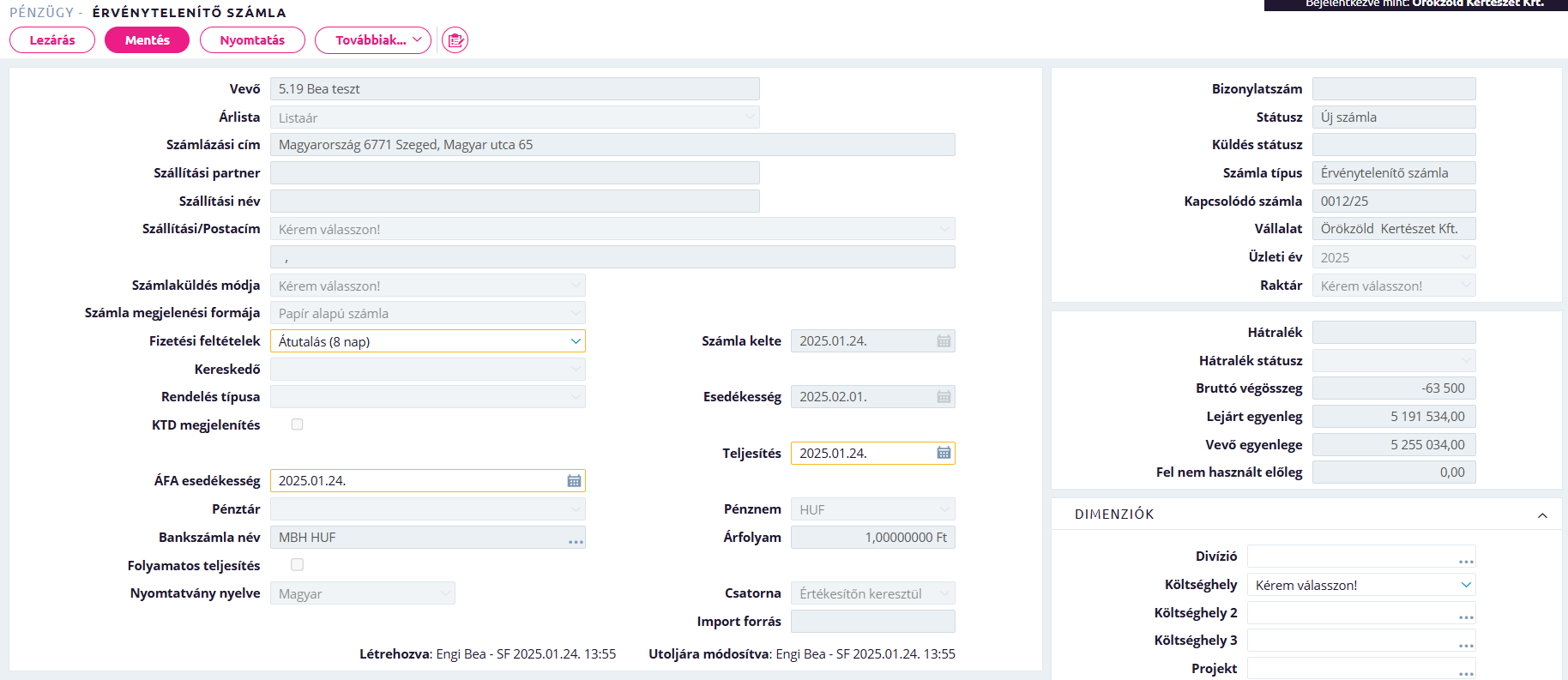
Task: Click the Nyomtatás print button
Action: 252,40
